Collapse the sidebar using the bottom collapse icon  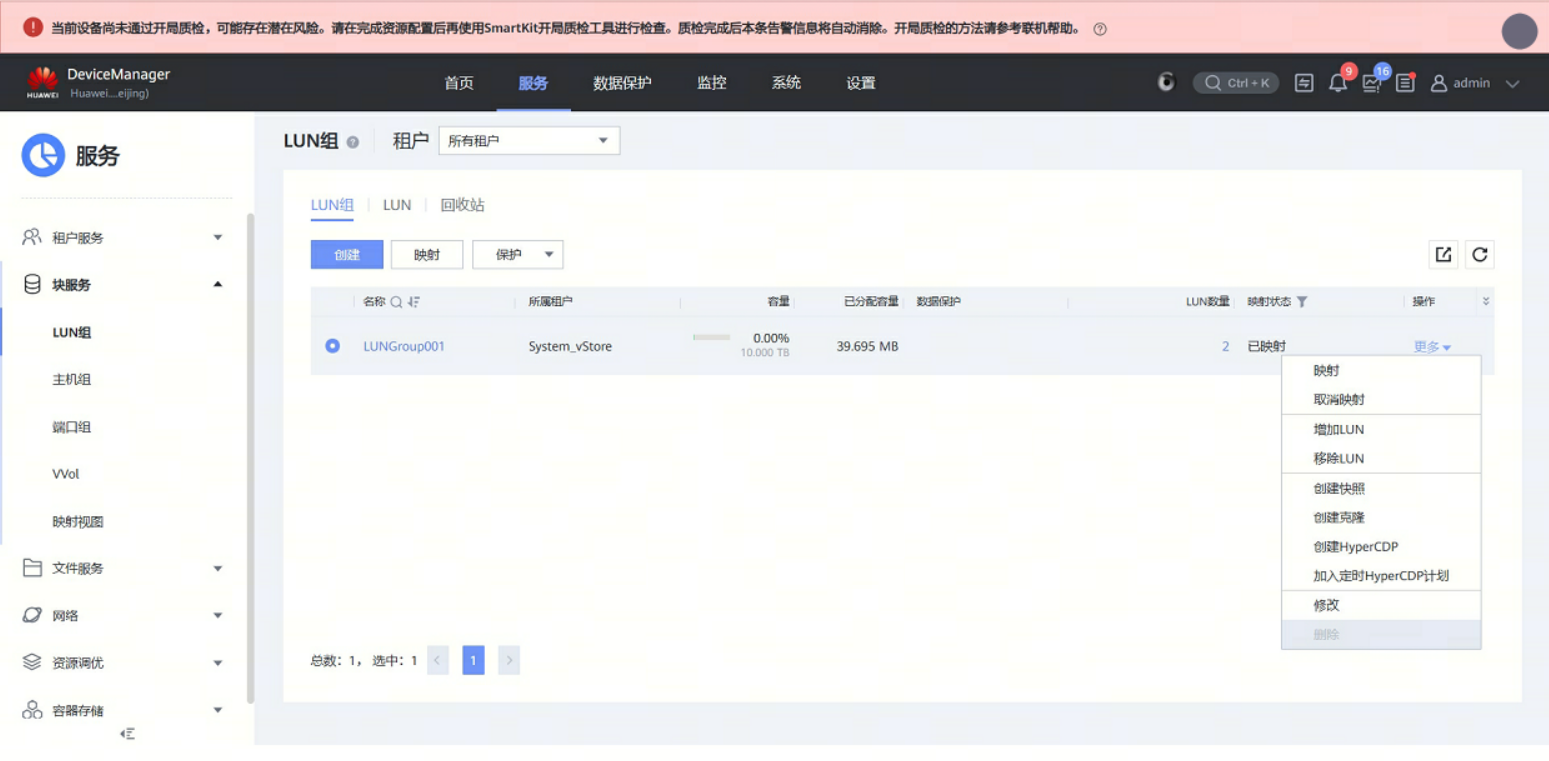click(x=127, y=734)
